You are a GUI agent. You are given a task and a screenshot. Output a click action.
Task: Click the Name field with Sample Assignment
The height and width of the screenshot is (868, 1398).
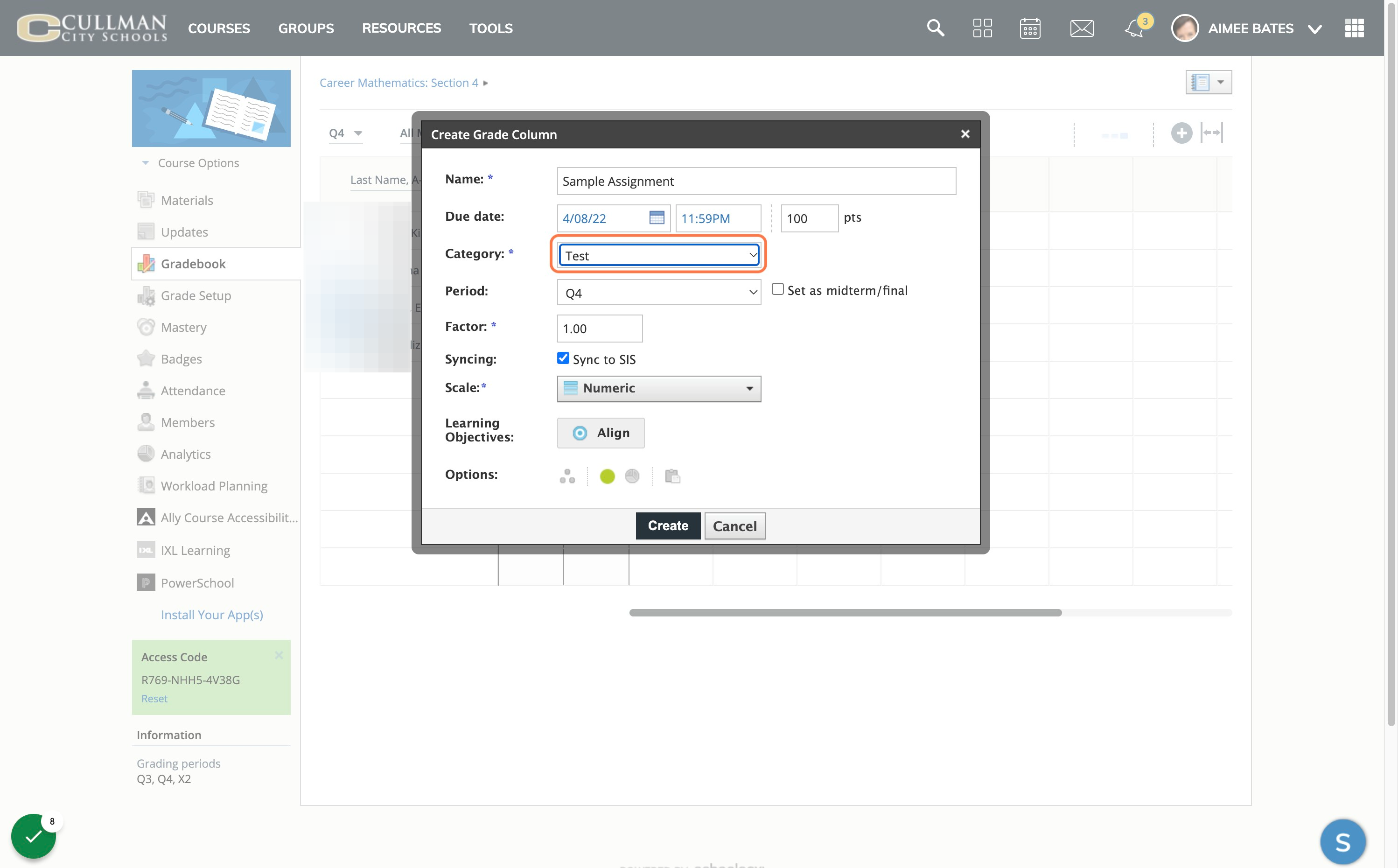pyautogui.click(x=756, y=181)
